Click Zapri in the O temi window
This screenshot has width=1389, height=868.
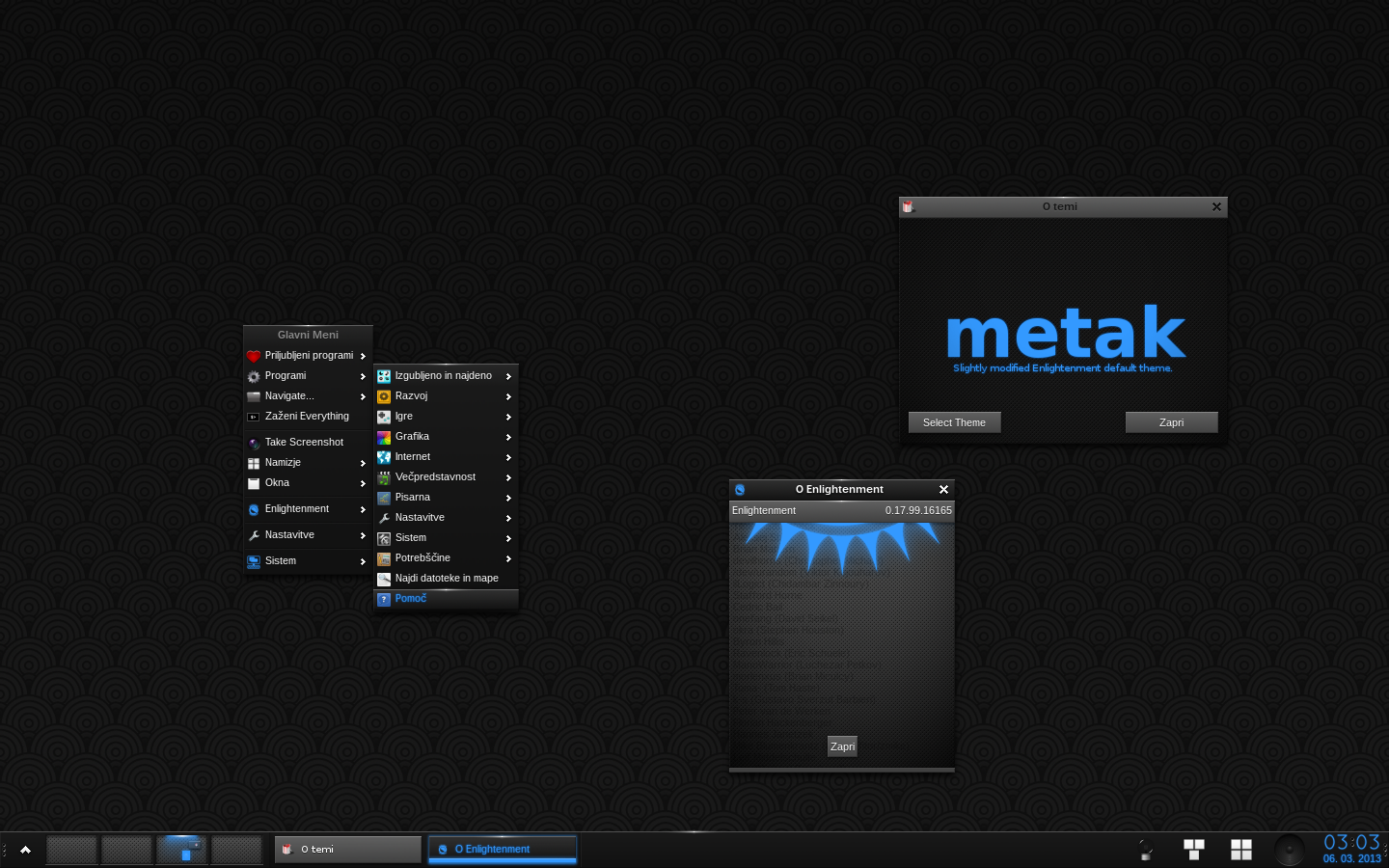[1171, 422]
